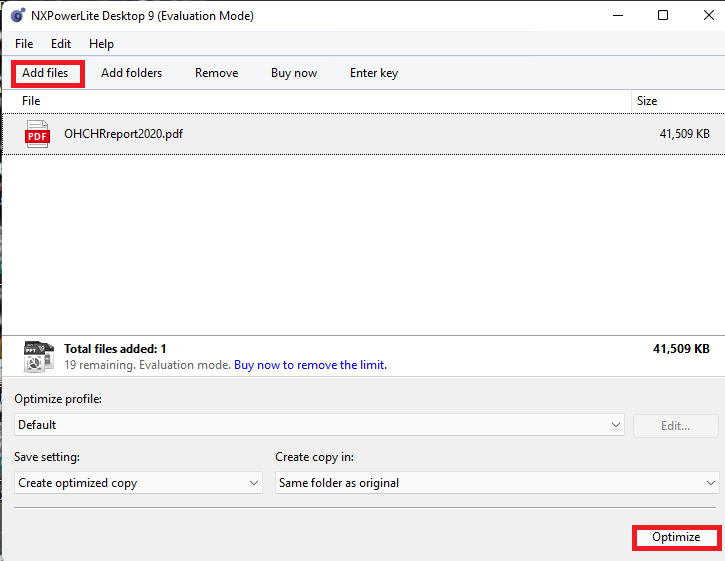Viewport: 725px width, 561px height.
Task: Click the NXPowerLite app icon in title bar
Action: [x=17, y=16]
